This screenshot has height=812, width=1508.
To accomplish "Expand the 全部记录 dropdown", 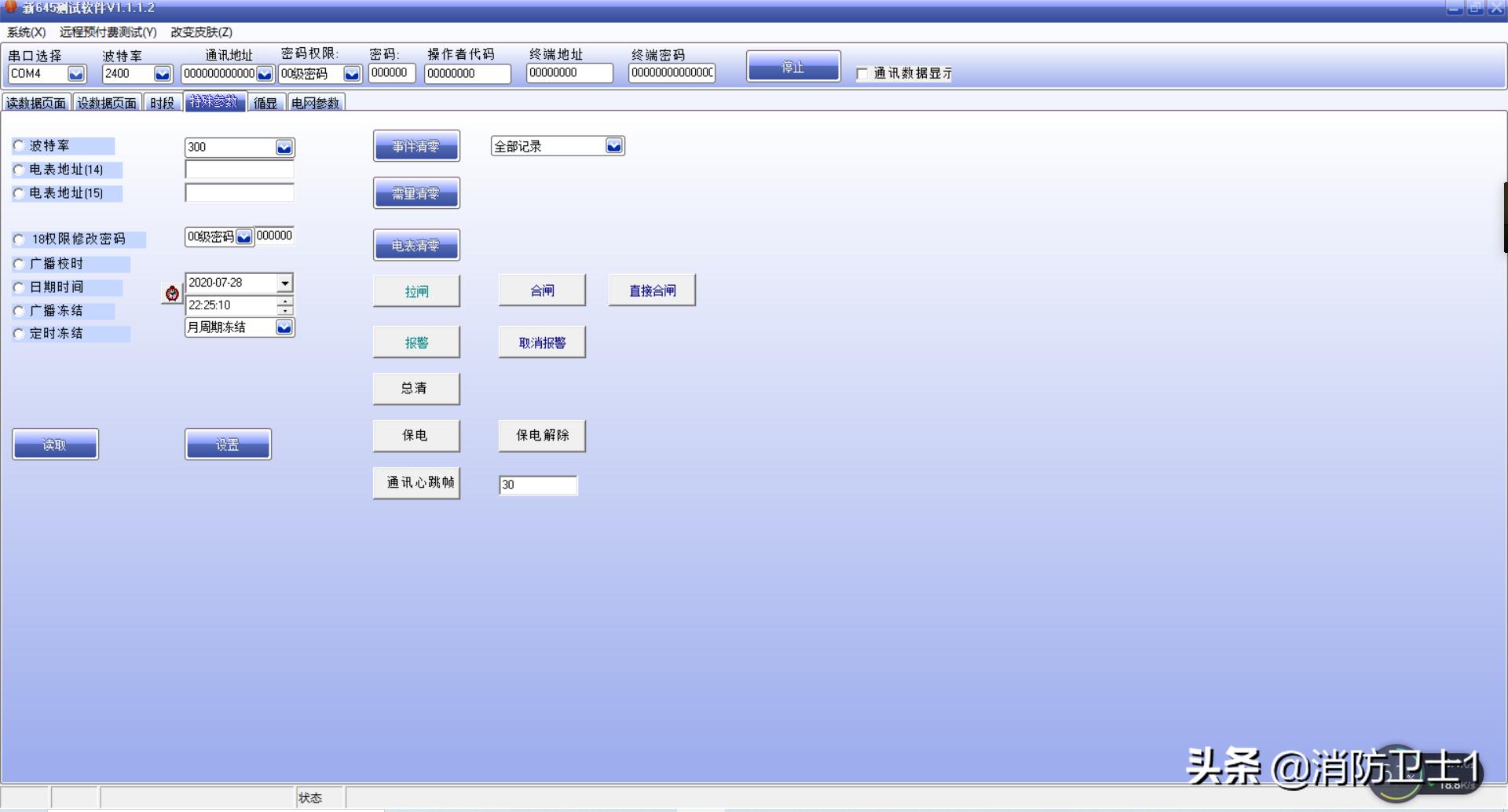I will [x=614, y=146].
